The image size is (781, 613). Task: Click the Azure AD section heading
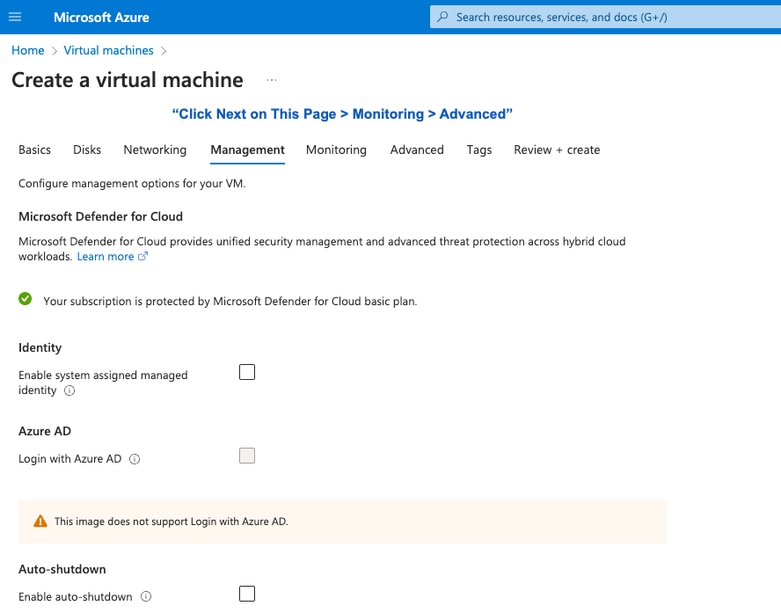(45, 431)
